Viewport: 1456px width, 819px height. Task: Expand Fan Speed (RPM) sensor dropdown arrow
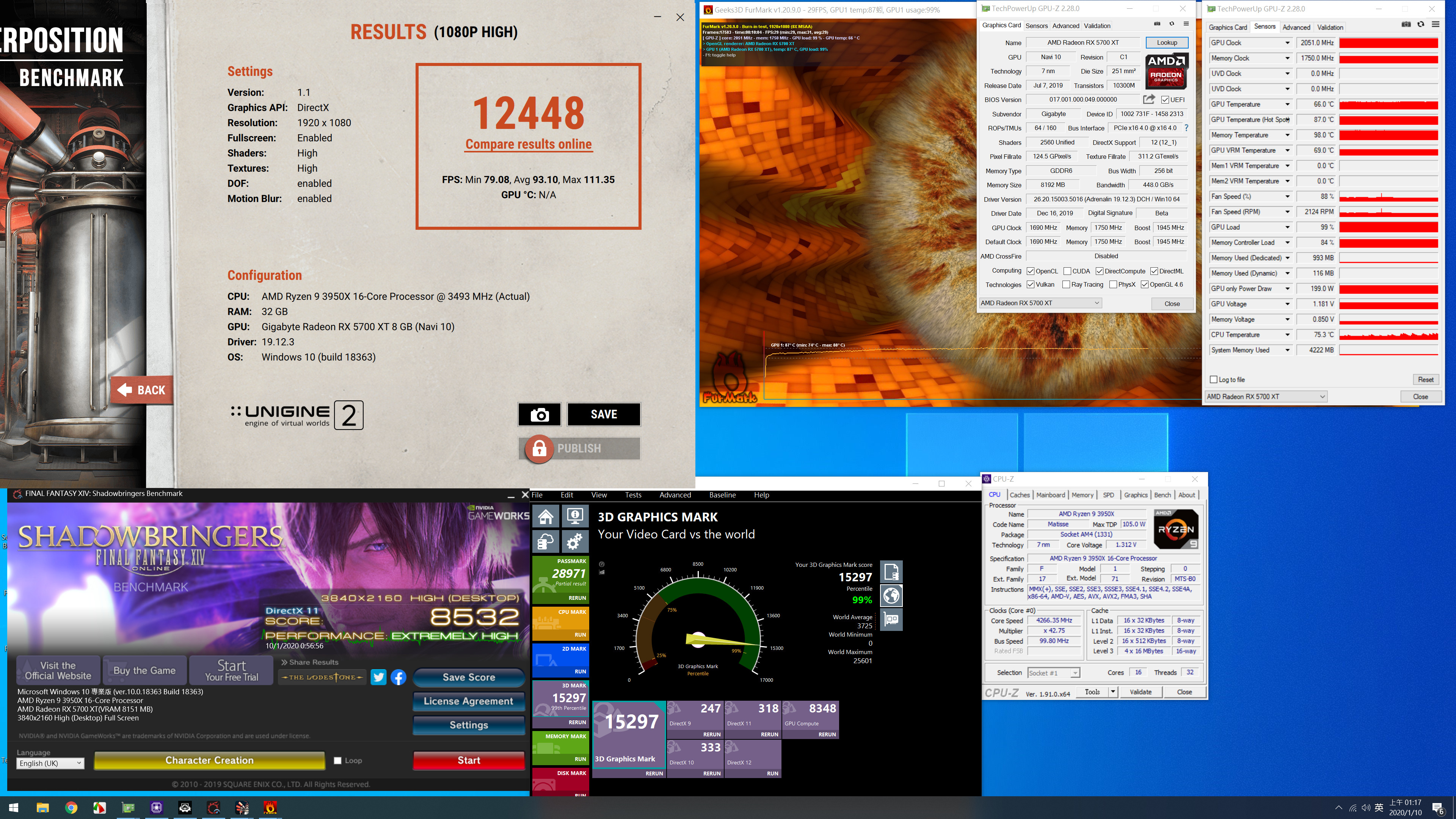1288,212
